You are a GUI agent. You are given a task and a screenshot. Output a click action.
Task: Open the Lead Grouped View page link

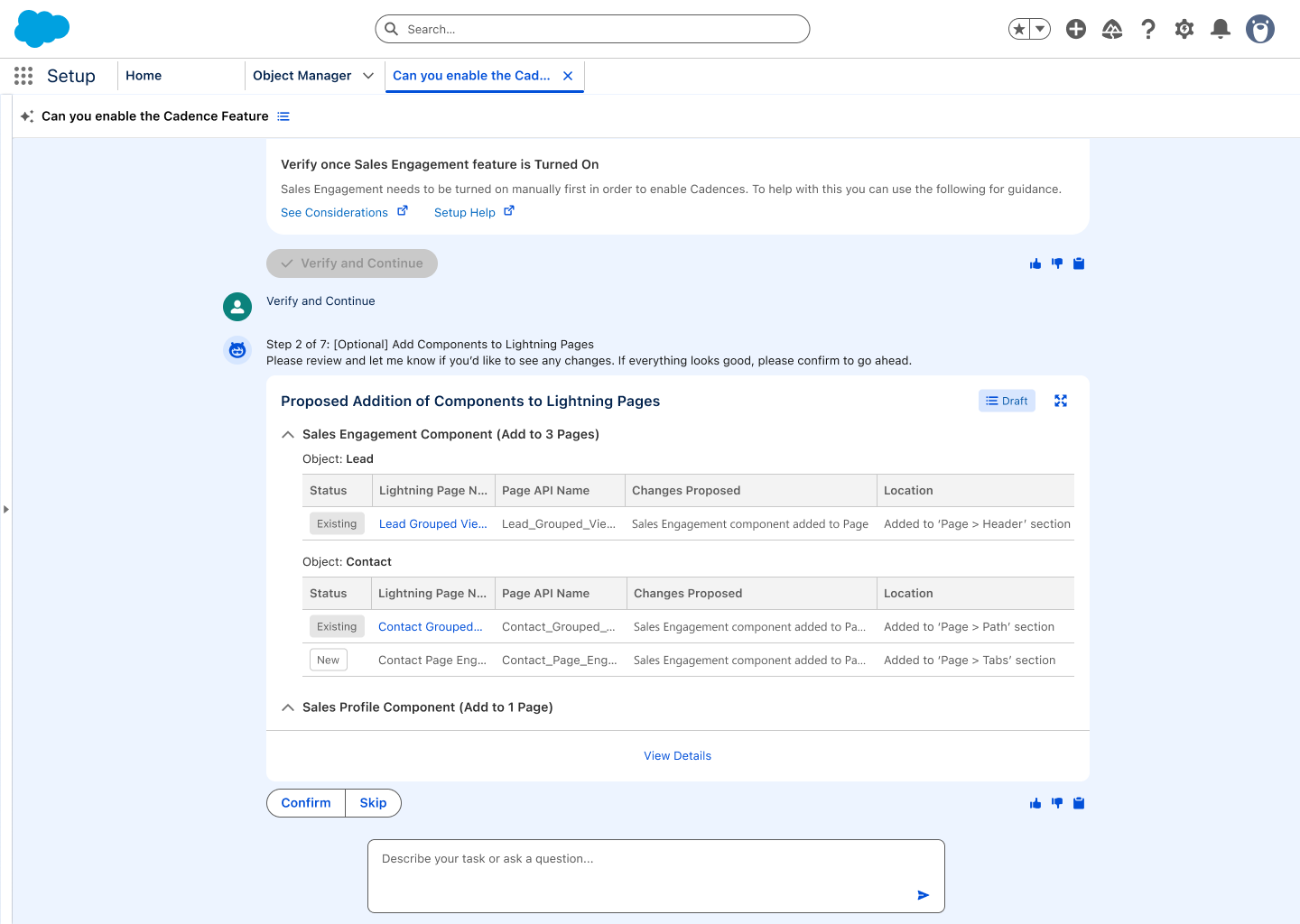point(433,524)
